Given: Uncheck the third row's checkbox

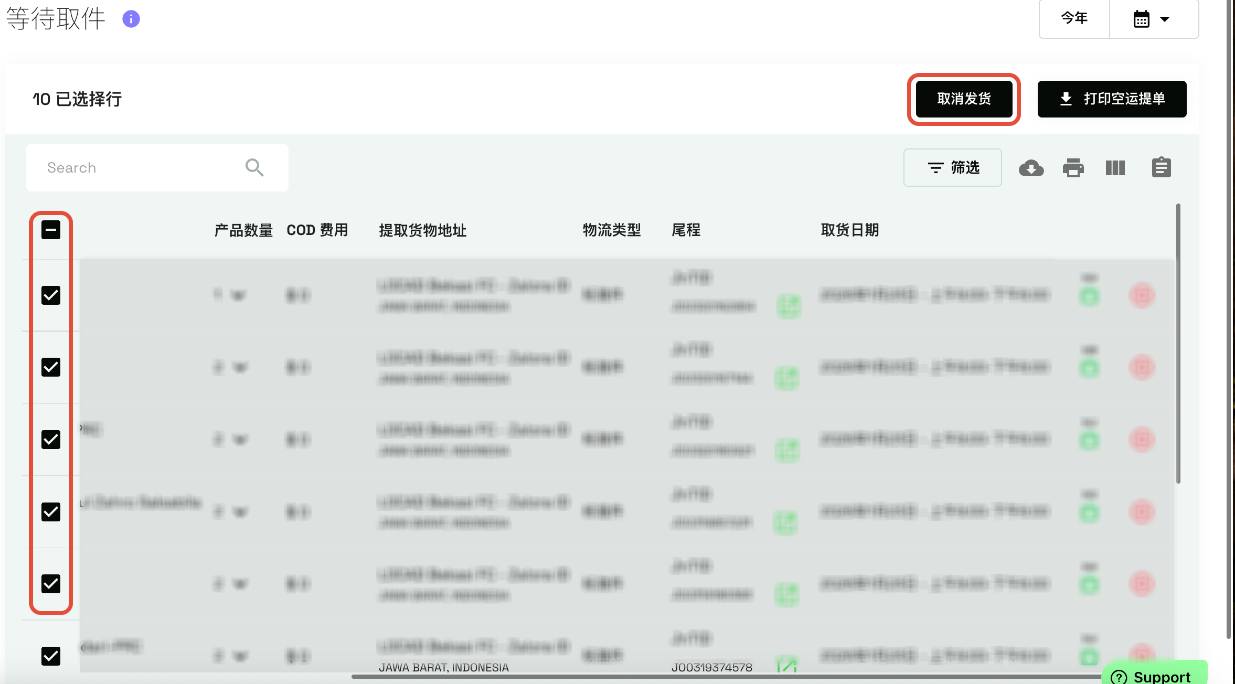Looking at the screenshot, I should click(51, 439).
